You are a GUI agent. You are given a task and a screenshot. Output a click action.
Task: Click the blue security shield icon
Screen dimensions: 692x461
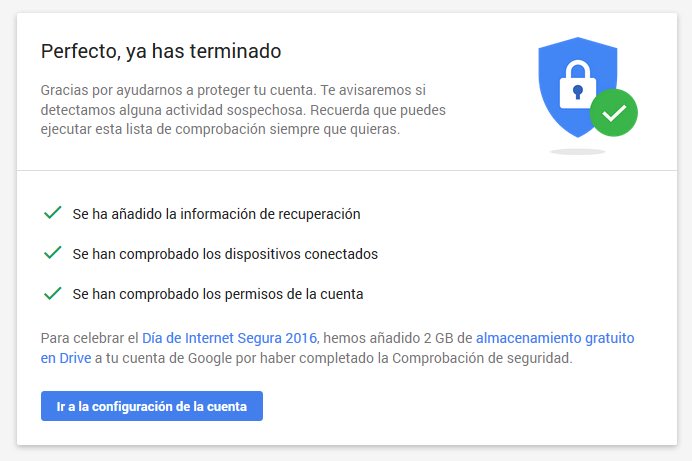(x=577, y=87)
